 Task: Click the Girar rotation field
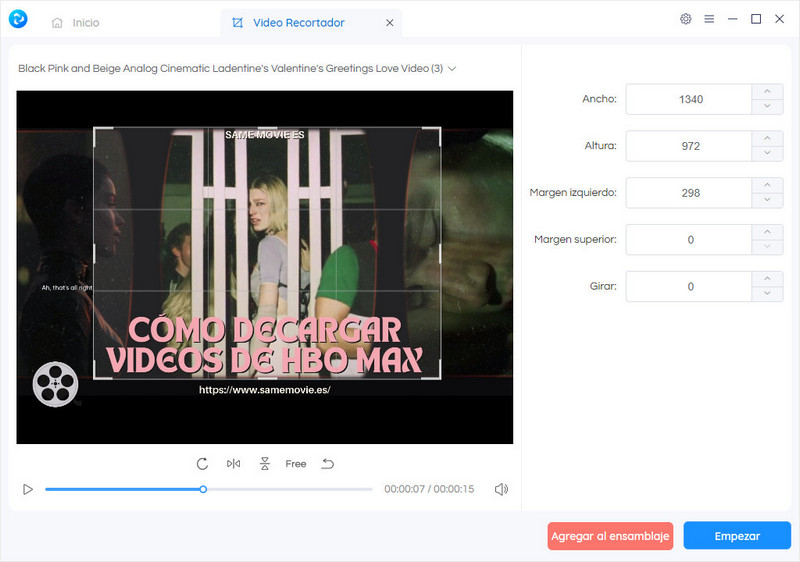pos(689,287)
